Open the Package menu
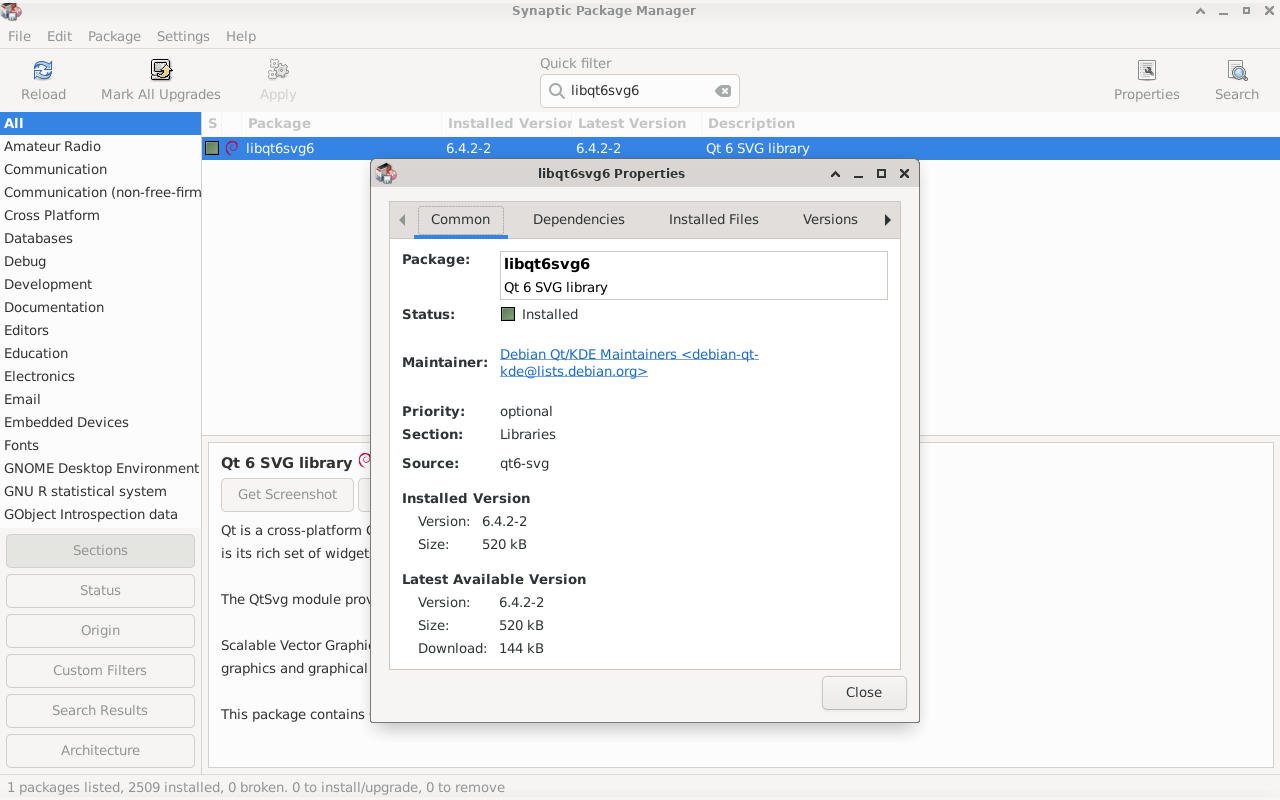The image size is (1280, 800). coord(114,36)
